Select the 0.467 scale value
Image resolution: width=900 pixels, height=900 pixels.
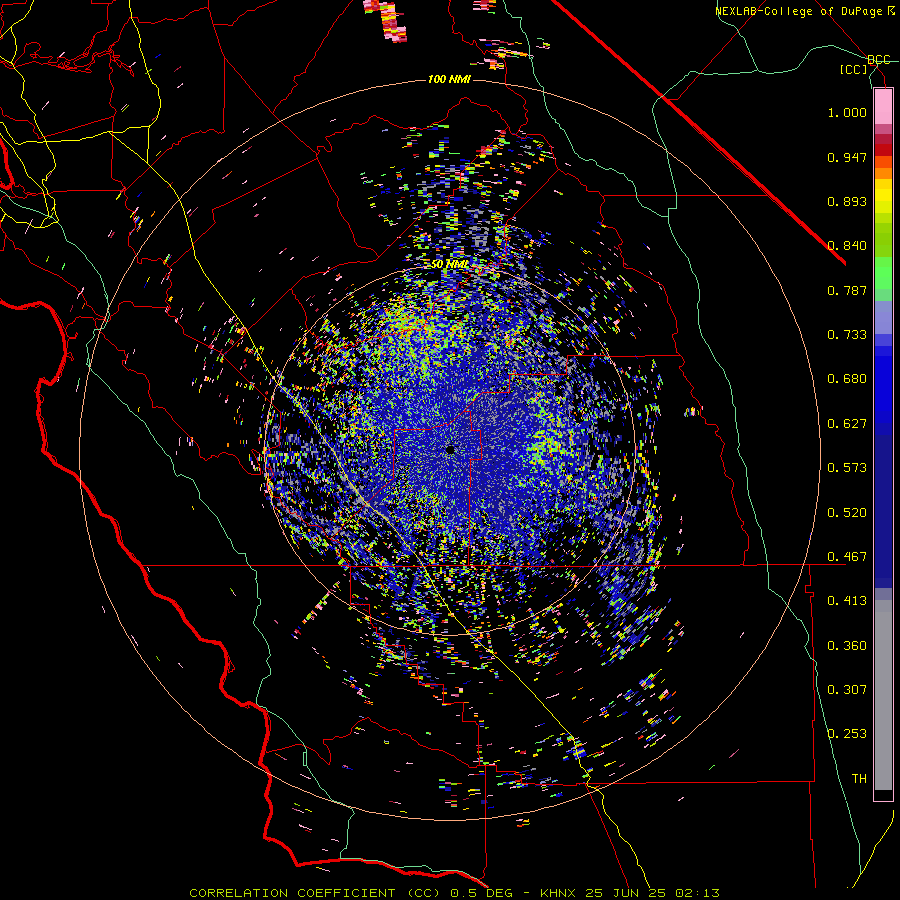point(847,557)
